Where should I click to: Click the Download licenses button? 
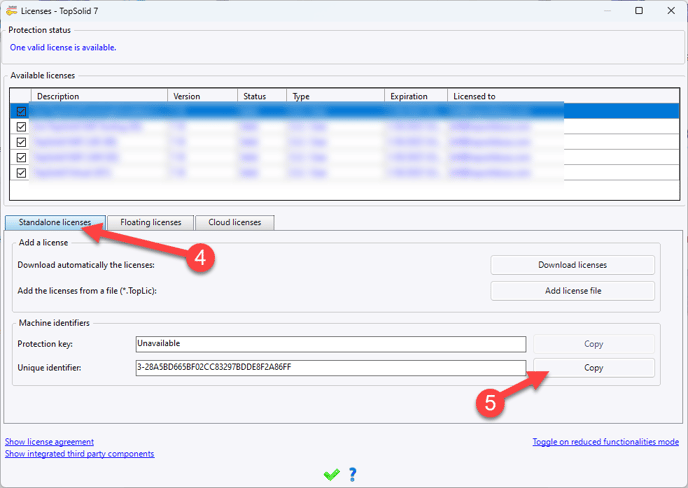click(572, 265)
